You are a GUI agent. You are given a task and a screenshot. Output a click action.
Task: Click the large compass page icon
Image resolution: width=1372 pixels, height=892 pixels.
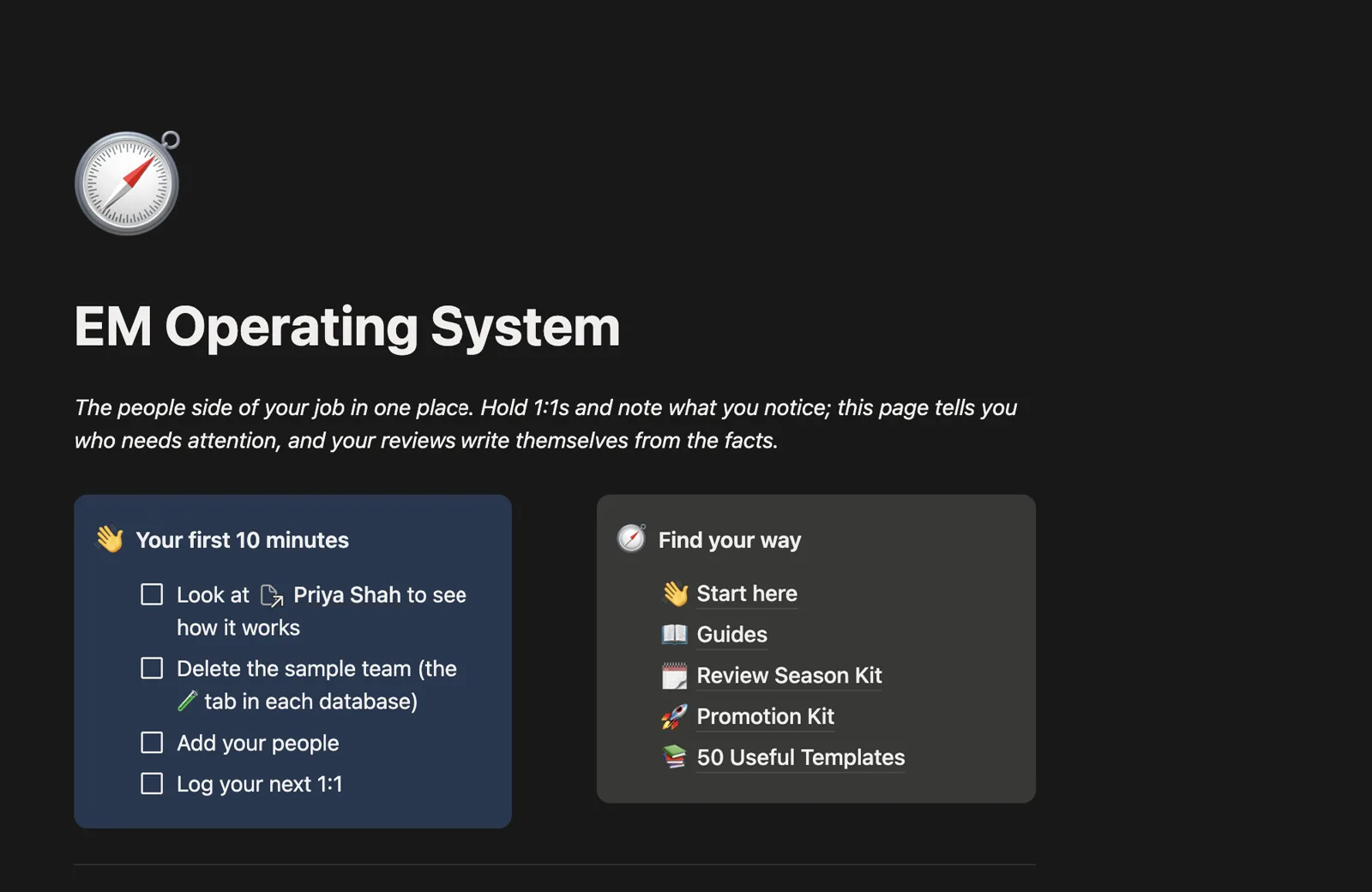(x=128, y=183)
